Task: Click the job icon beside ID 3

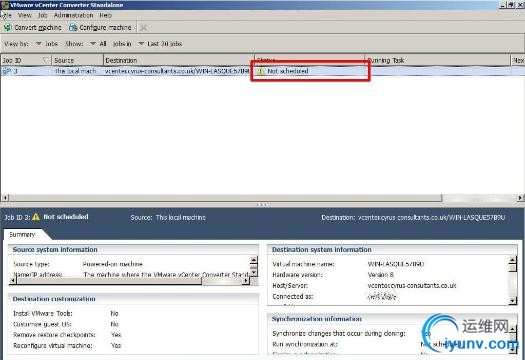Action: [x=7, y=71]
